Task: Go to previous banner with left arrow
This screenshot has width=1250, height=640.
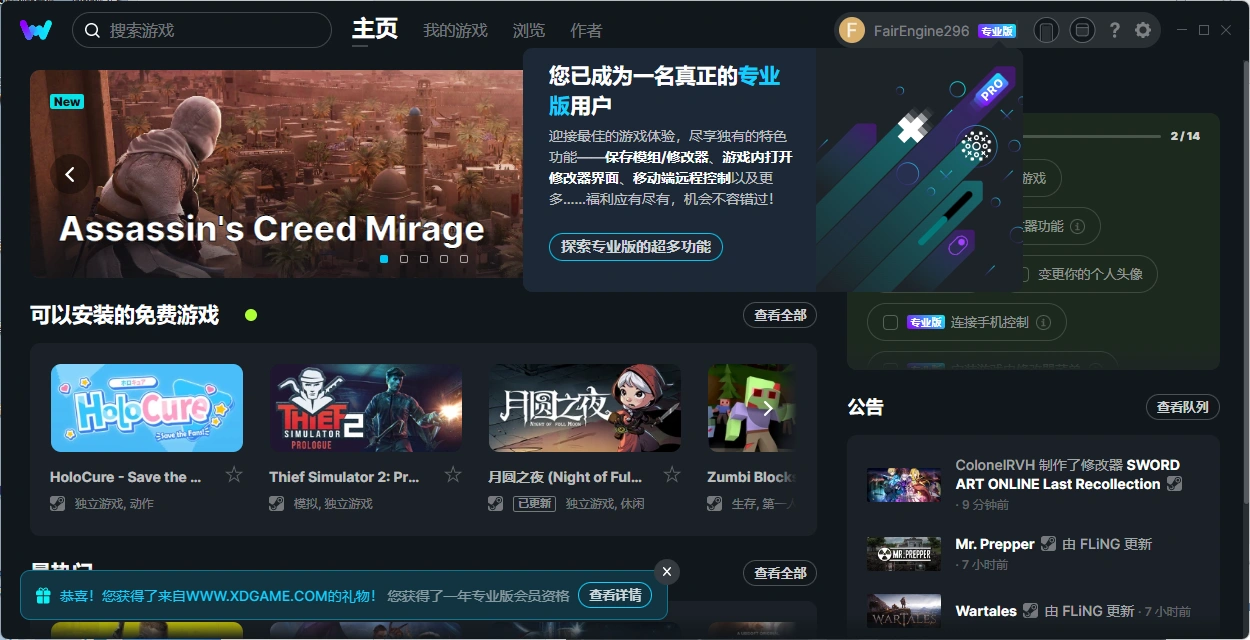Action: click(70, 175)
